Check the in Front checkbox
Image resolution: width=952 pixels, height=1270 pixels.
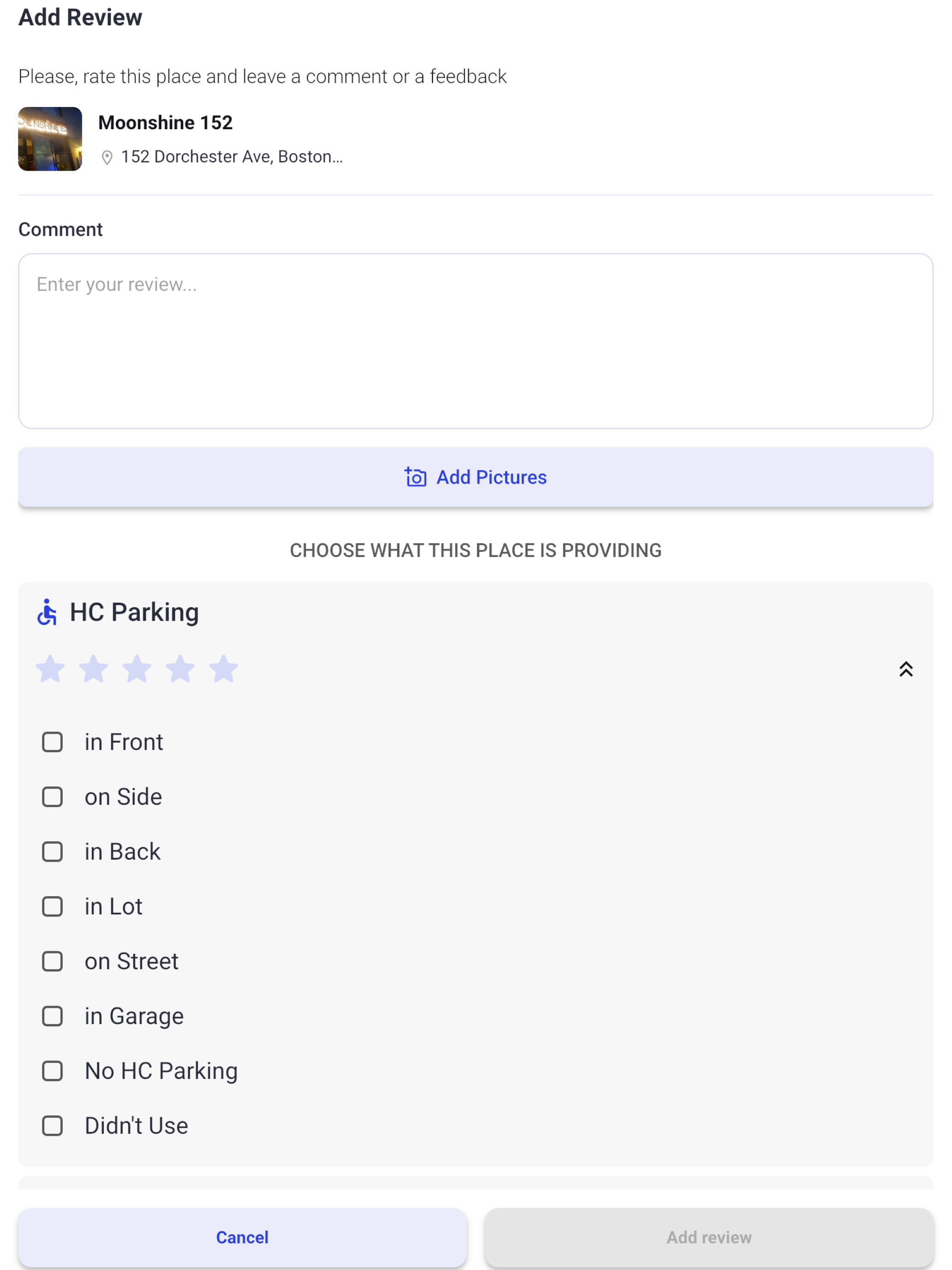point(52,742)
